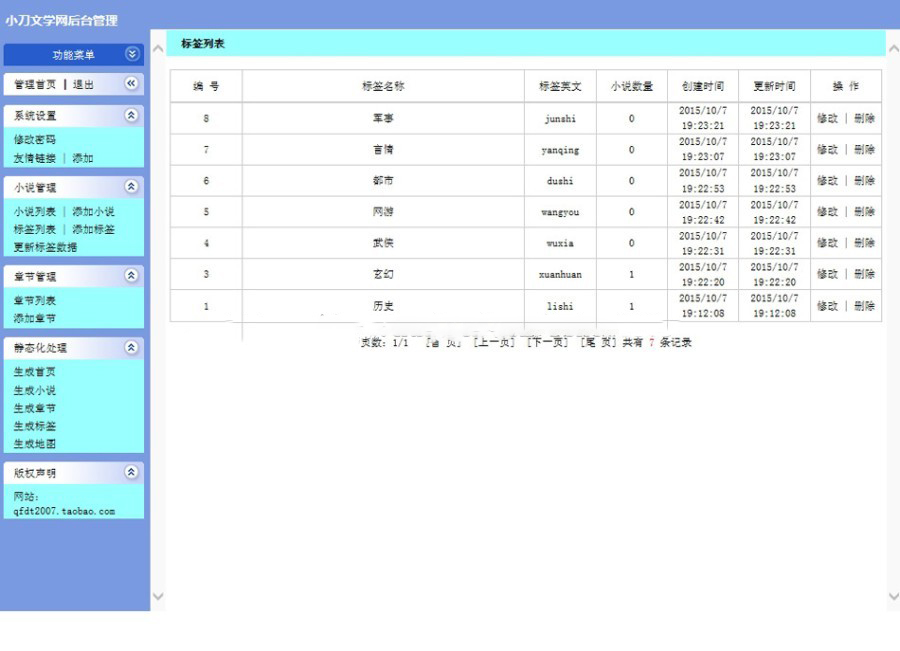The image size is (900, 651).
Task: Select 生成地图 under 静态化处理
Action: pyautogui.click(x=35, y=444)
